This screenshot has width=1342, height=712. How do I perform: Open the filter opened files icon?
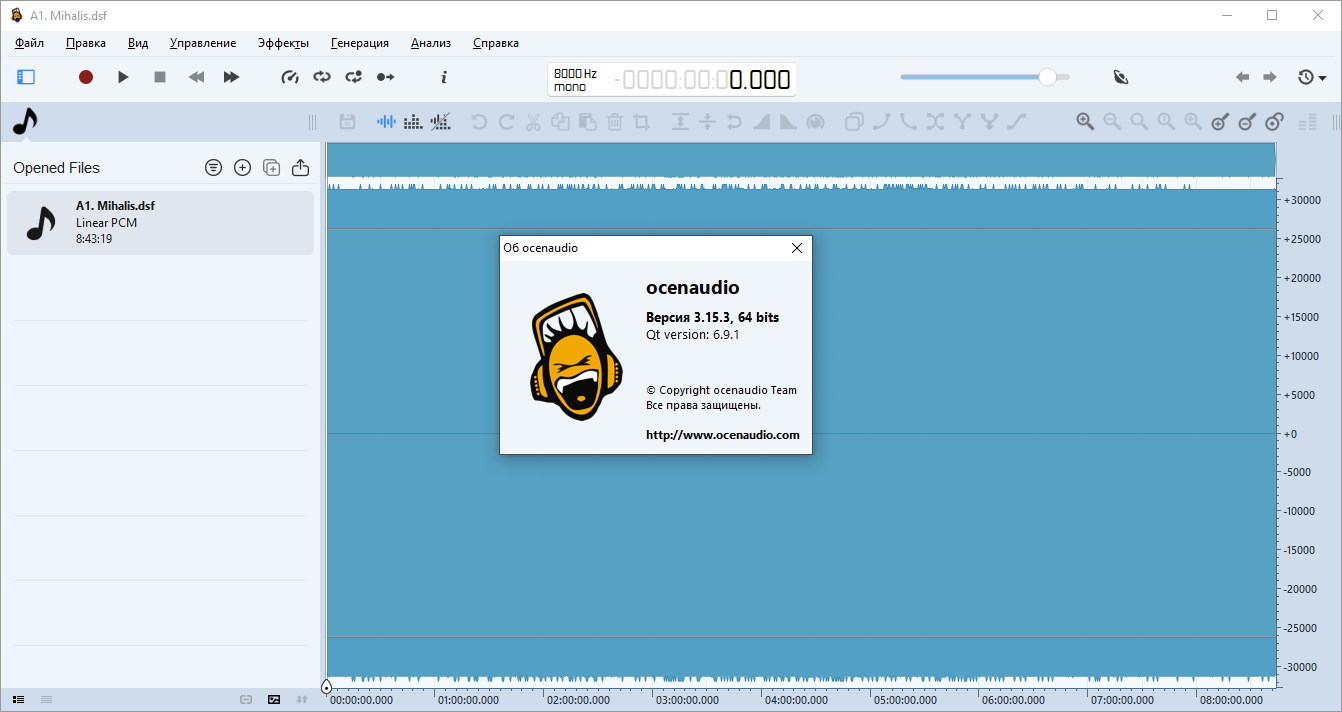pyautogui.click(x=213, y=168)
